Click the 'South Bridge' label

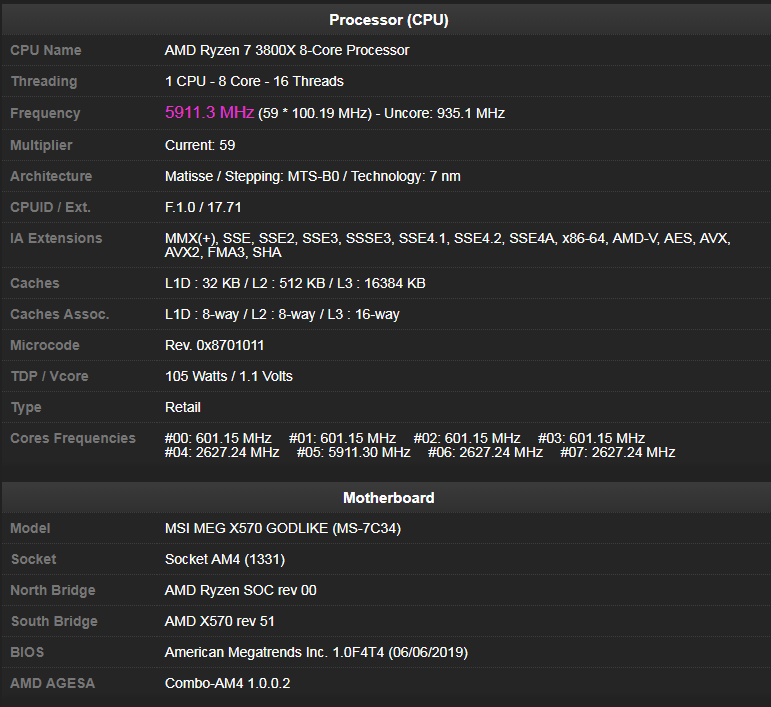(54, 621)
